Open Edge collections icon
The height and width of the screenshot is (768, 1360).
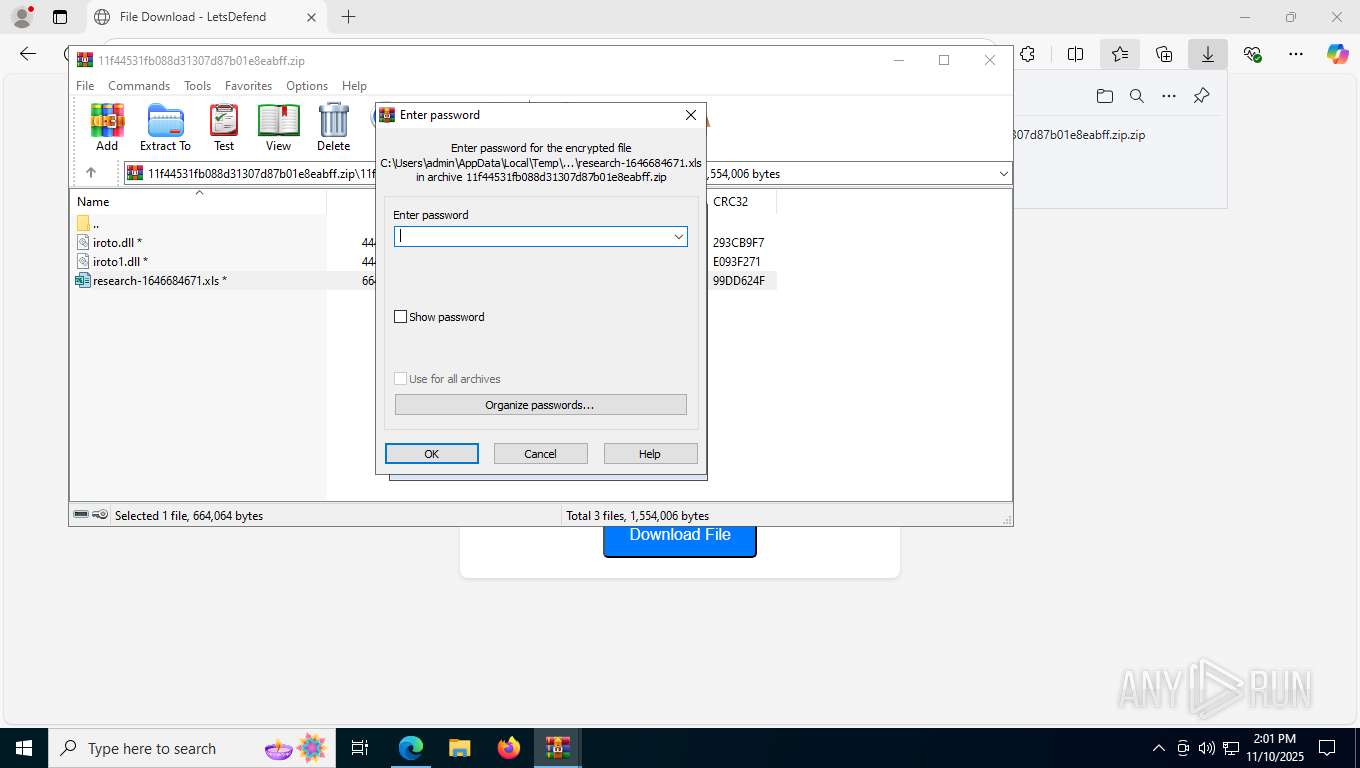point(1164,54)
